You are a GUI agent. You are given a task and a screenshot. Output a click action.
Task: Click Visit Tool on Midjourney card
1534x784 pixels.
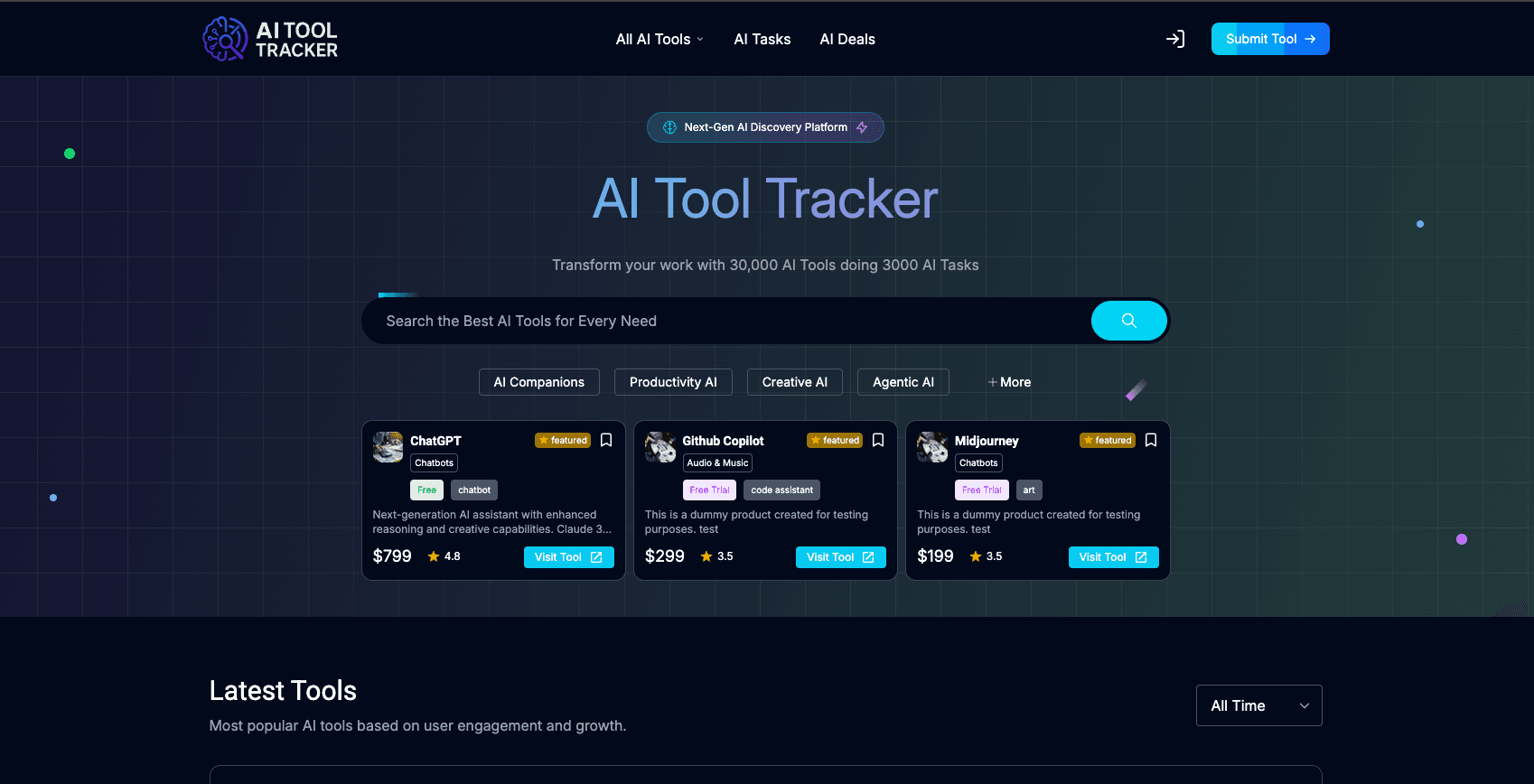[x=1114, y=557]
